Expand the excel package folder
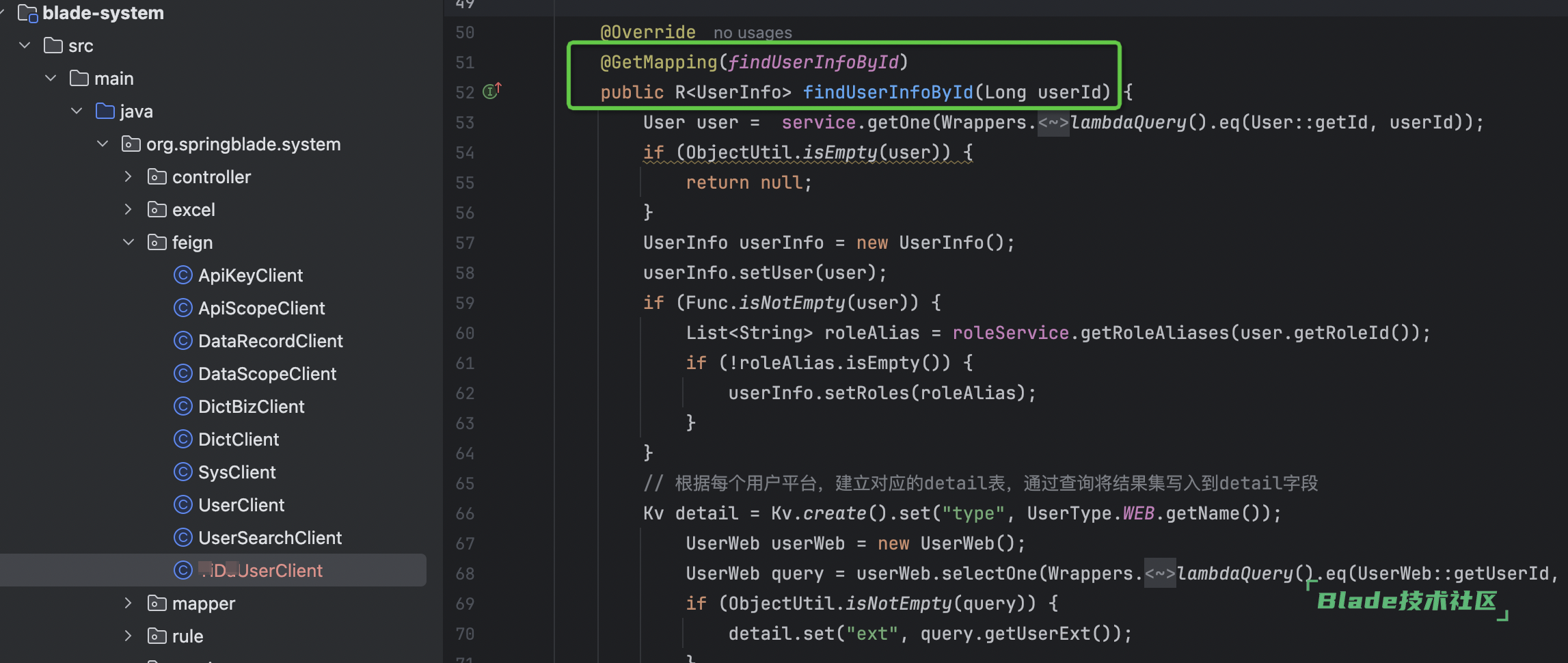 [129, 210]
